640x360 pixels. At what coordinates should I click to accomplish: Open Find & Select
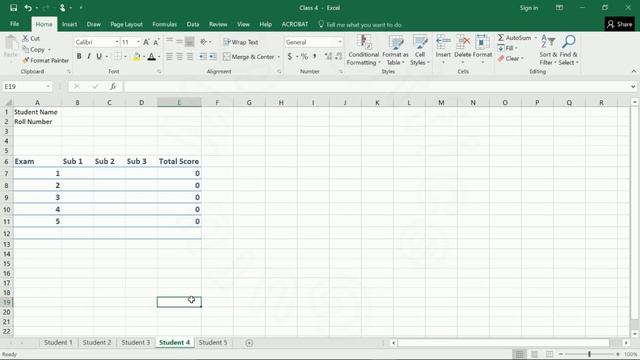pos(569,50)
